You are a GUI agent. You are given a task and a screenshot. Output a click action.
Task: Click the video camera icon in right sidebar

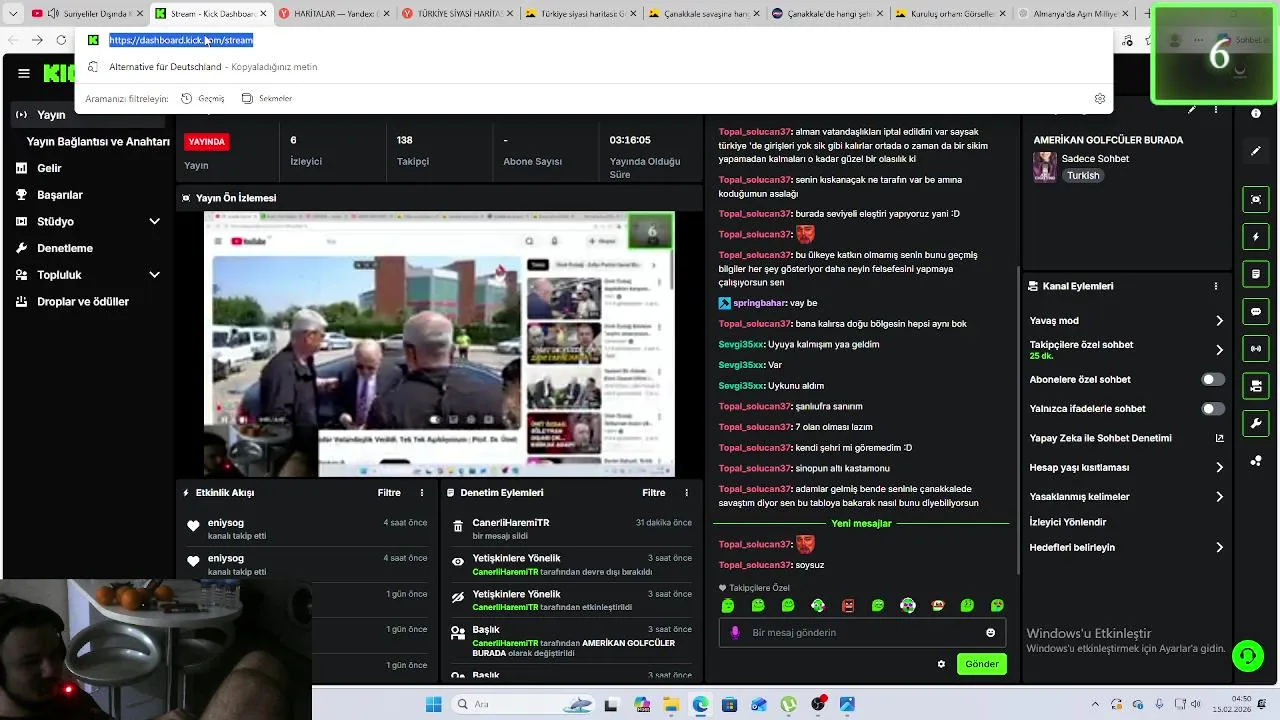1256,386
